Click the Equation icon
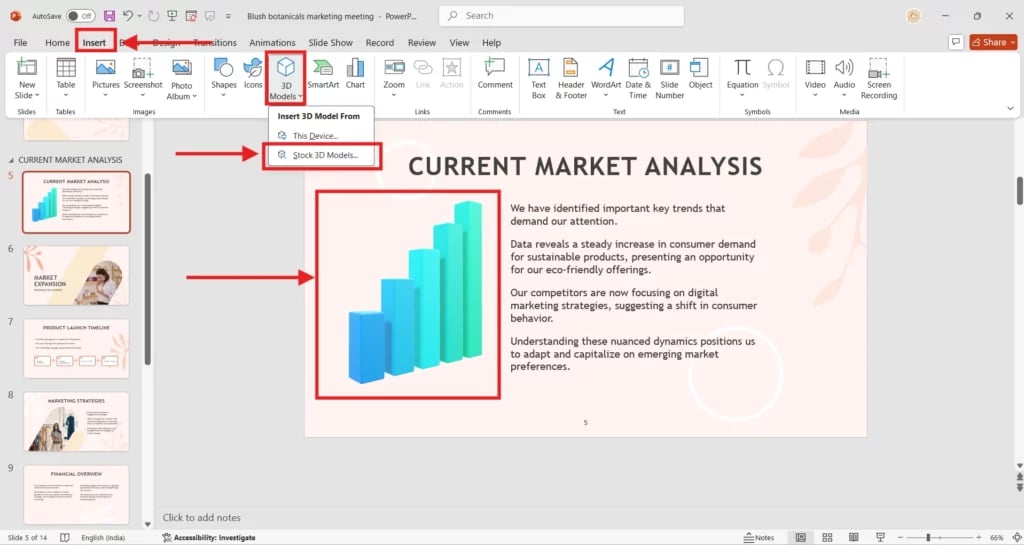 pos(742,73)
